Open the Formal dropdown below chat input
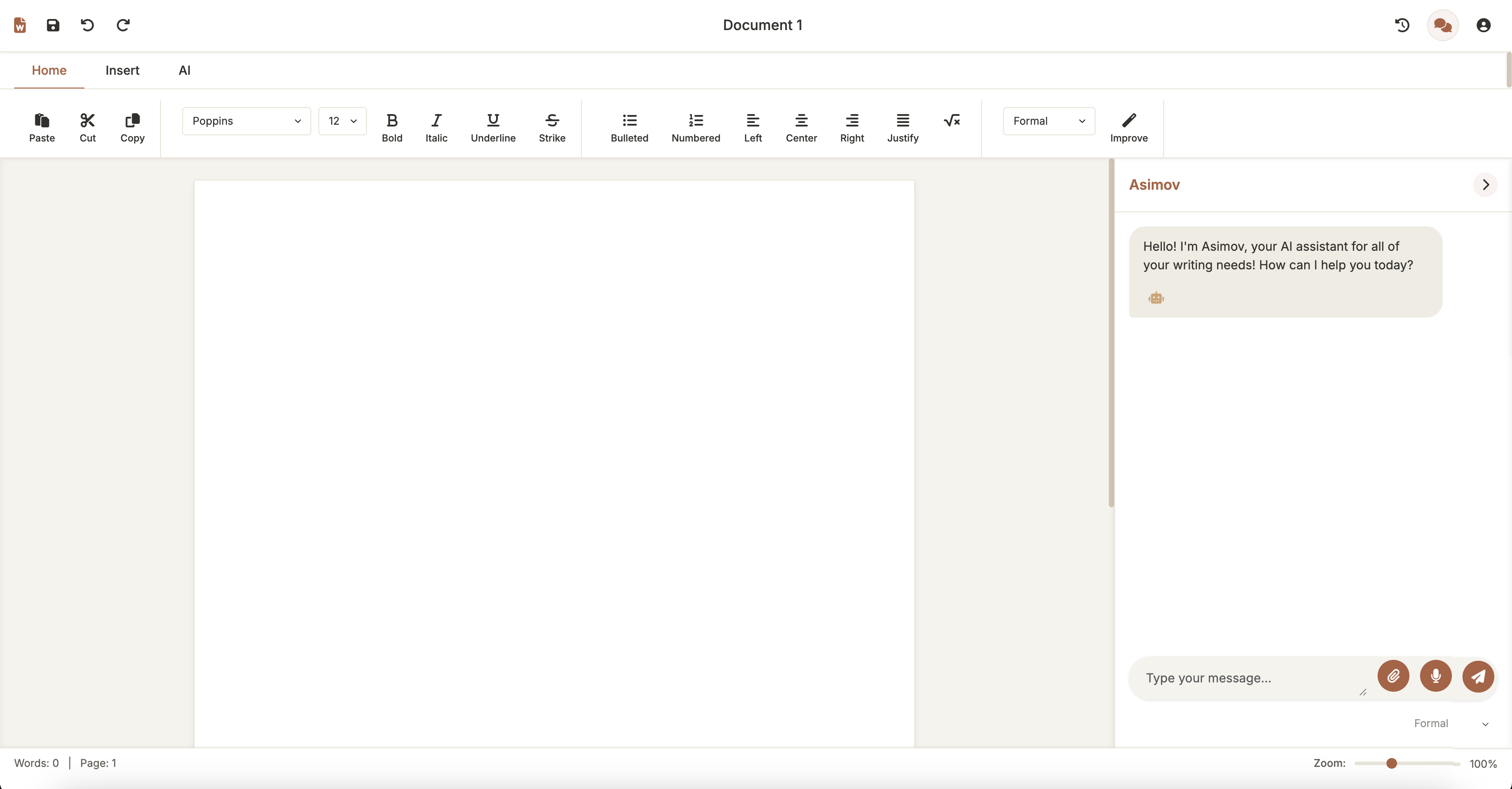 (x=1451, y=723)
